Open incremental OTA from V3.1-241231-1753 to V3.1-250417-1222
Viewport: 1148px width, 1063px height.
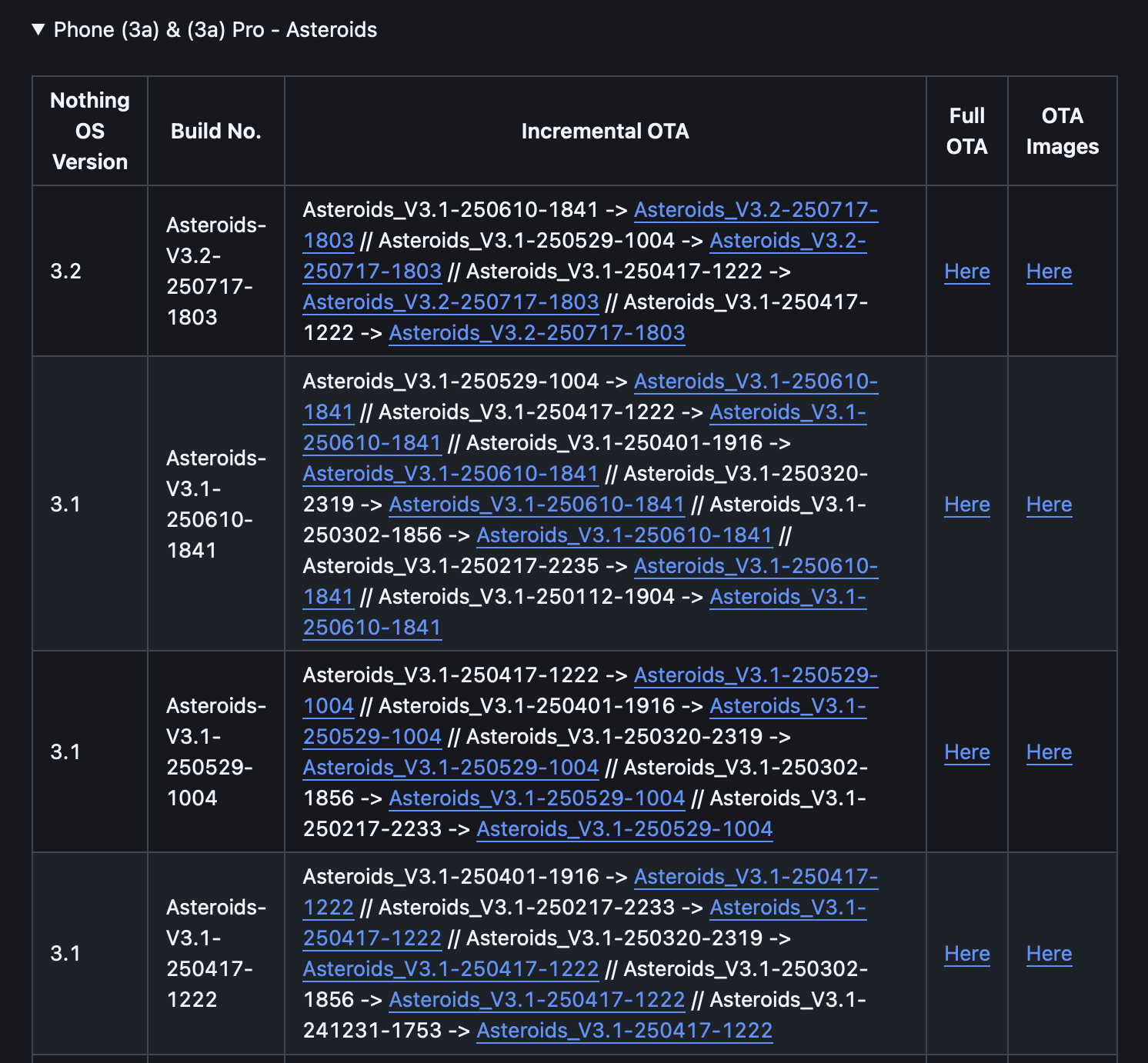tap(624, 1031)
